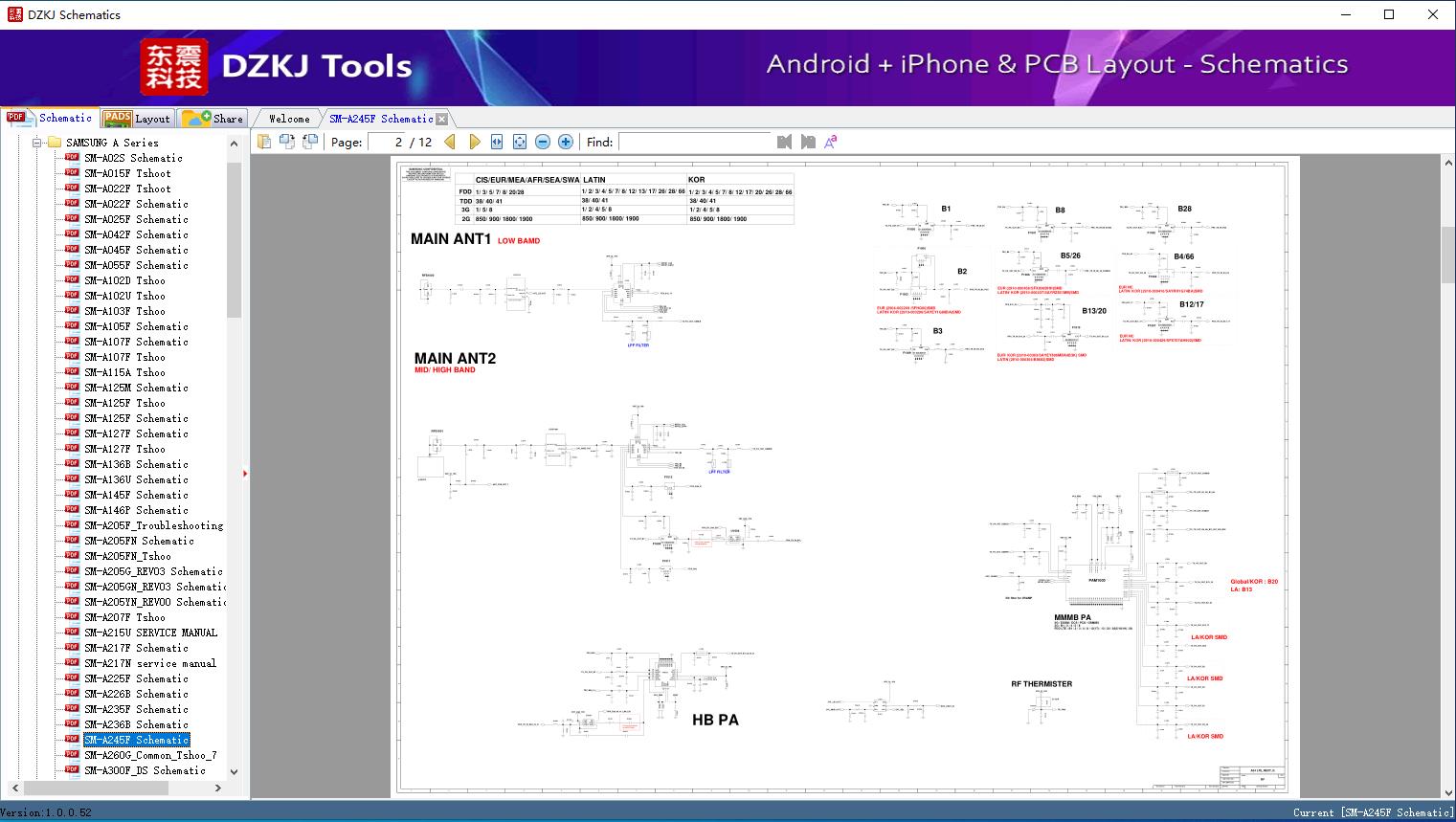Collapse the left panel with red arrow

point(245,473)
